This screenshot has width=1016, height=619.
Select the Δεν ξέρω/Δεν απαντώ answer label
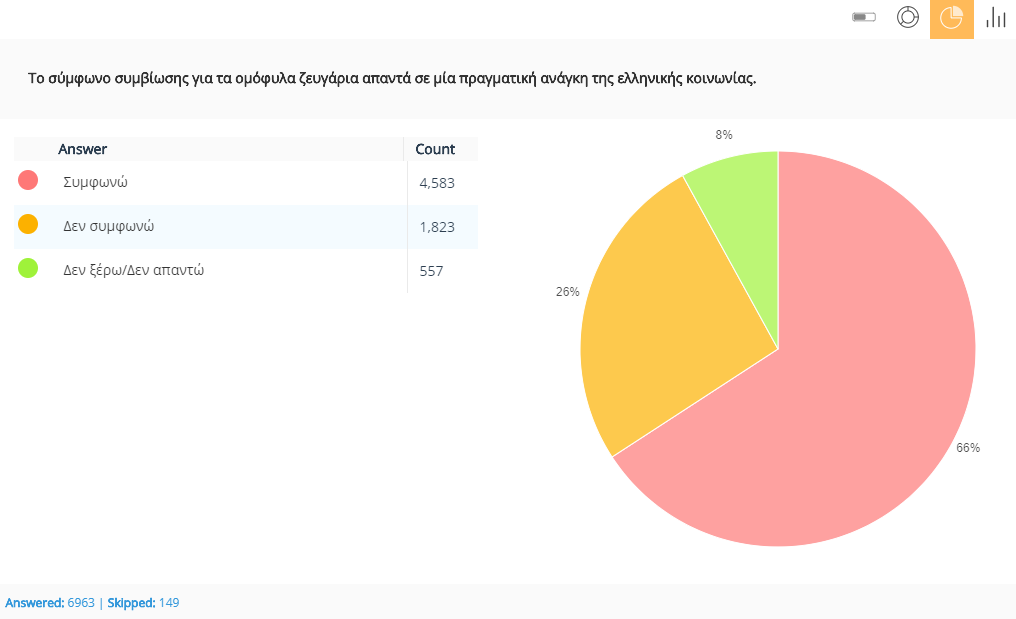pos(134,270)
